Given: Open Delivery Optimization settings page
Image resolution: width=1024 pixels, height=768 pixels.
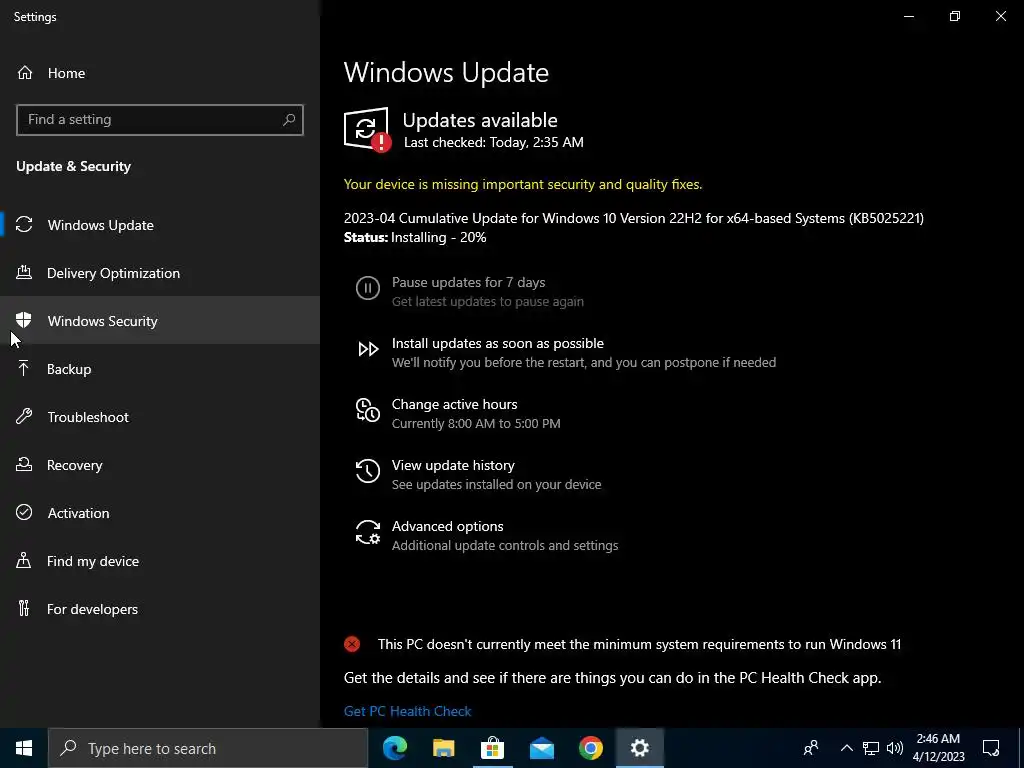Looking at the screenshot, I should [x=160, y=273].
